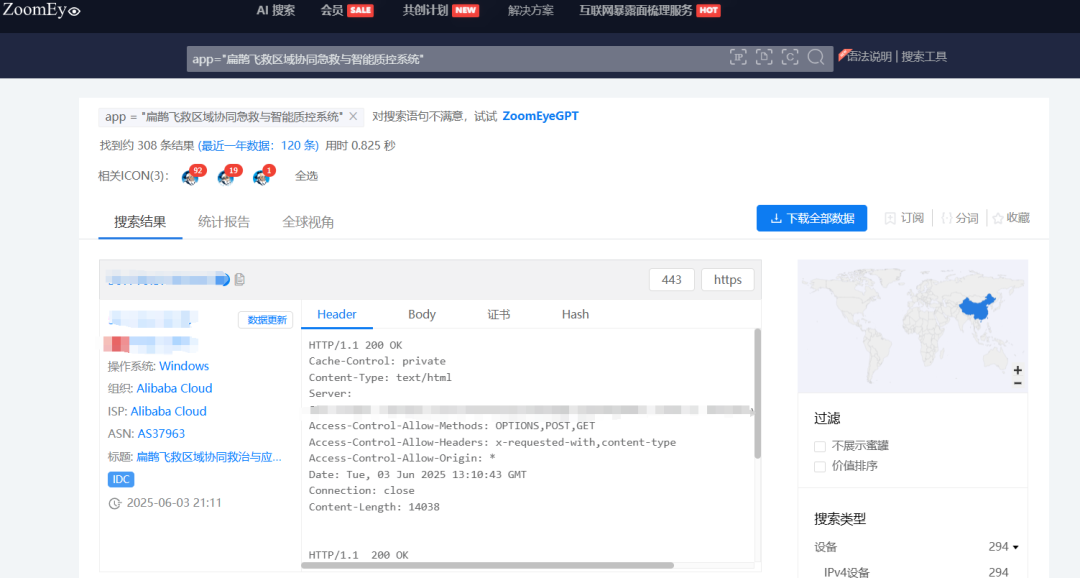Open the ZoomEye logo home link
1080x578 pixels.
(x=41, y=10)
